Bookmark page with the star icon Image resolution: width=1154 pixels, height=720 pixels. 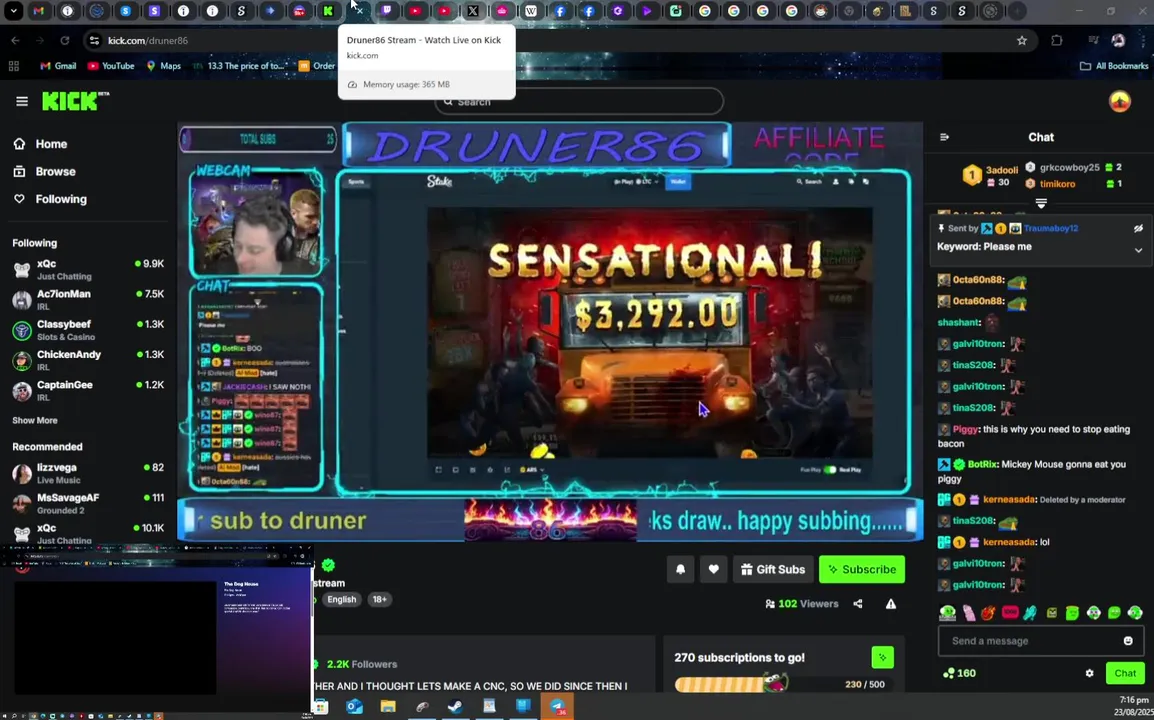tap(1022, 40)
